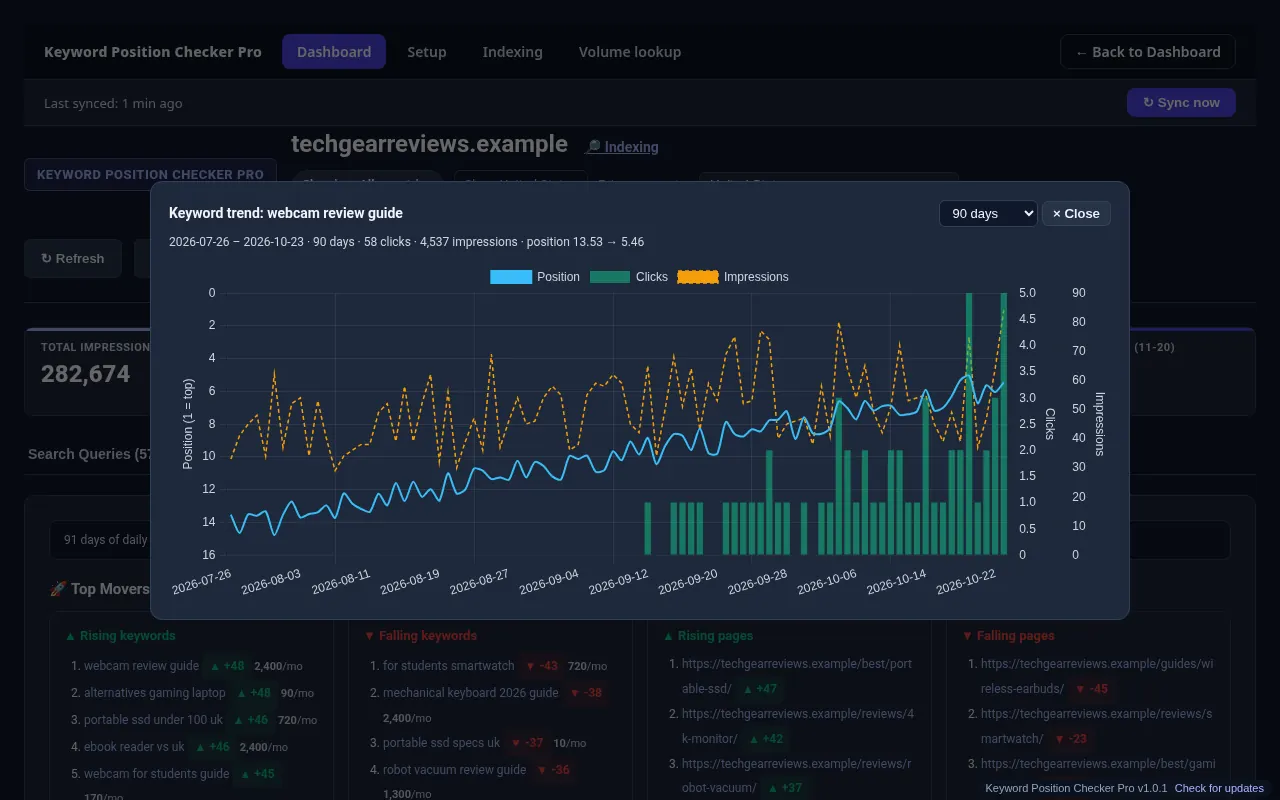Toggle Clicks series in chart legend
The image size is (1280, 800).
tap(629, 277)
